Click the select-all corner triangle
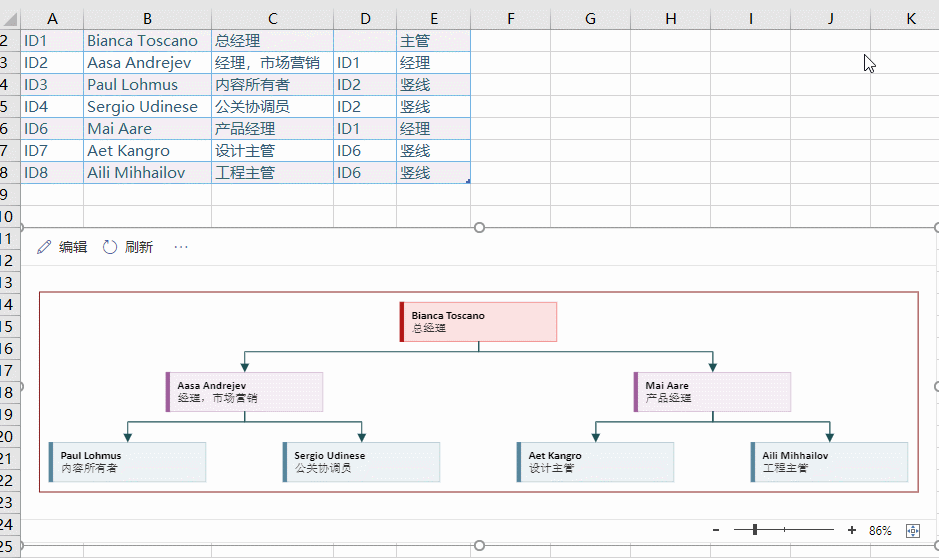Screen dimensions: 939x558 [10, 19]
